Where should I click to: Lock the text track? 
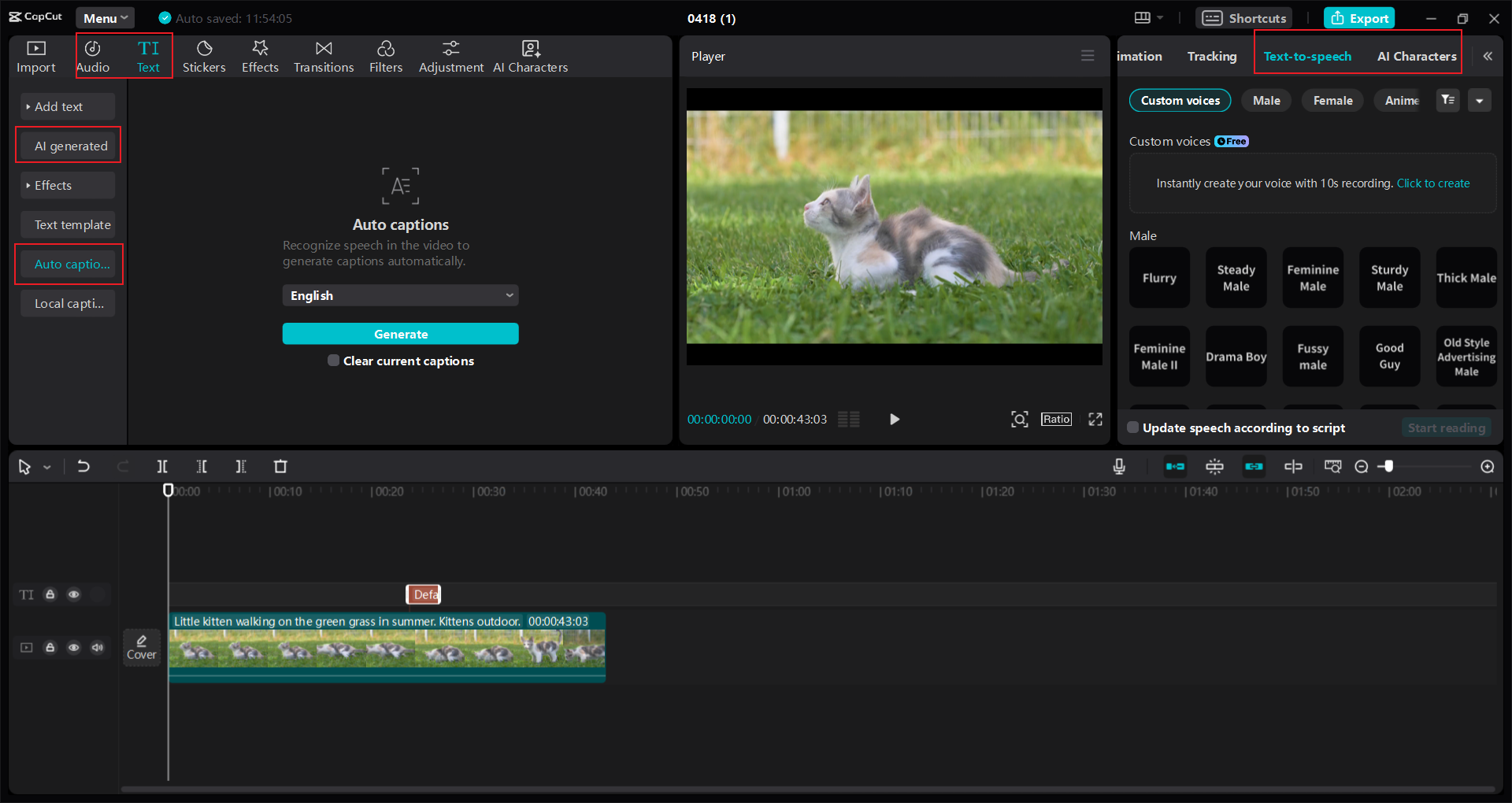click(50, 594)
